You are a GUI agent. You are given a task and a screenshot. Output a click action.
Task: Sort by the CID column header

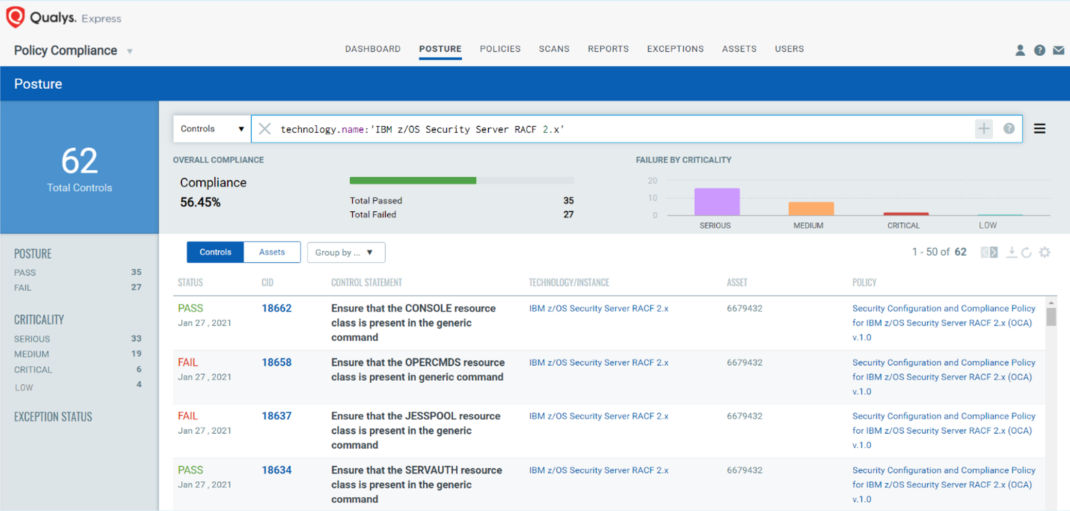[268, 282]
